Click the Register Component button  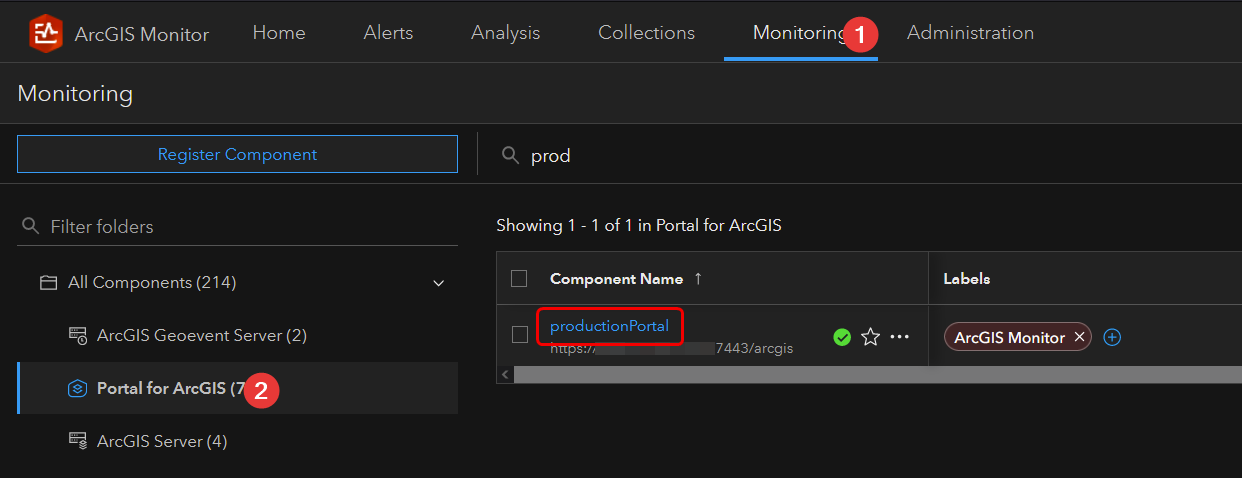(237, 155)
